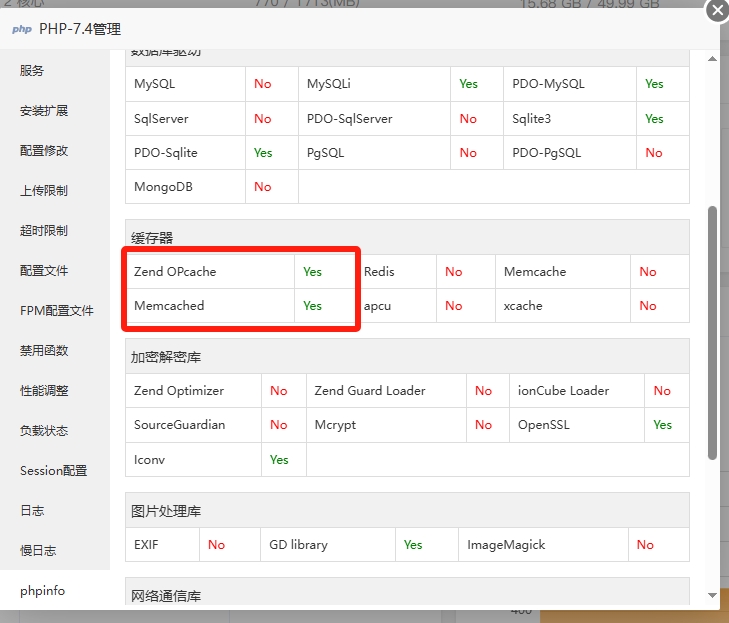This screenshot has height=623, width=729.
Task: Click the Yes value beside GD library
Action: click(x=413, y=544)
